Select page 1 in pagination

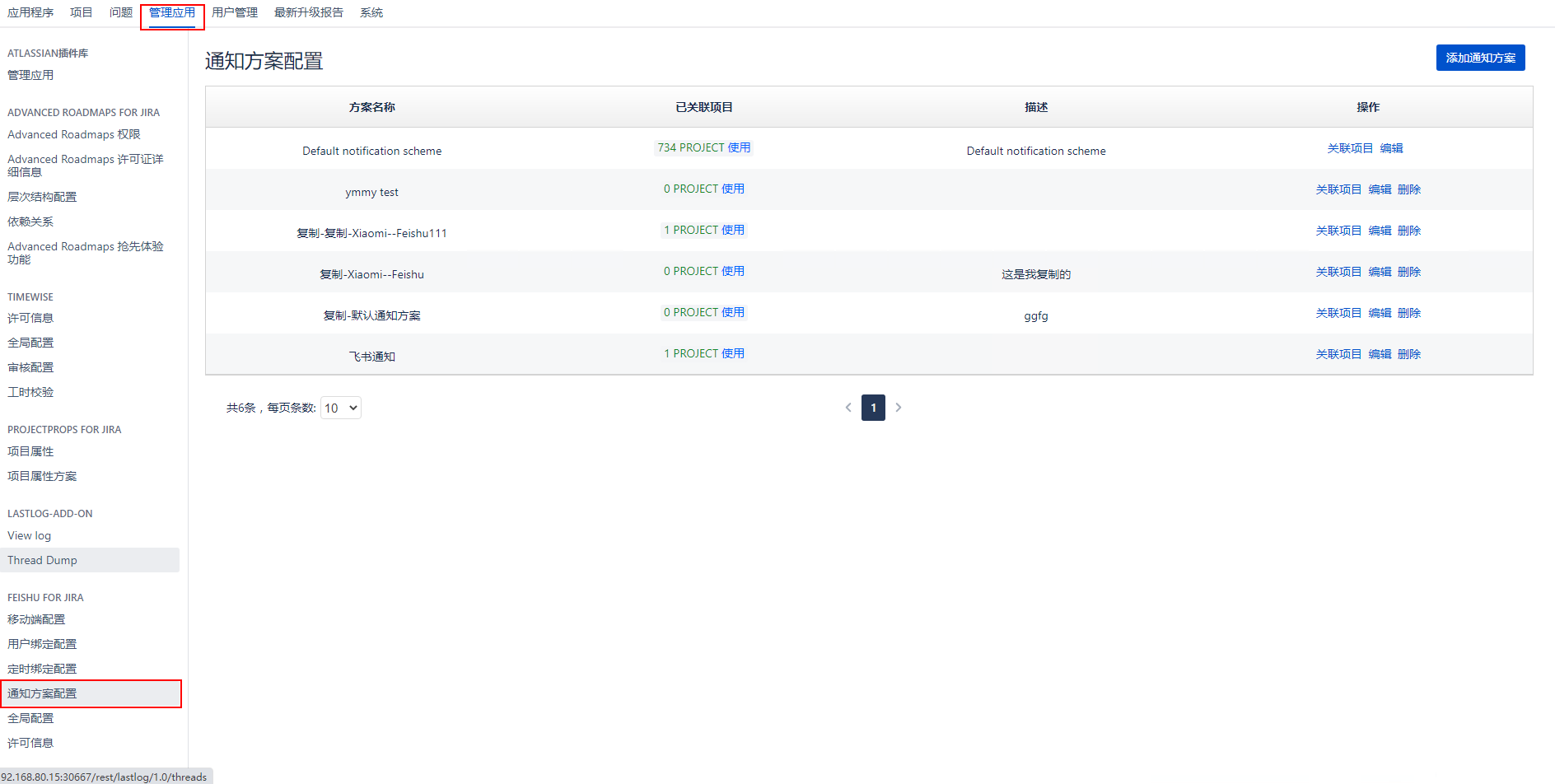pos(873,408)
